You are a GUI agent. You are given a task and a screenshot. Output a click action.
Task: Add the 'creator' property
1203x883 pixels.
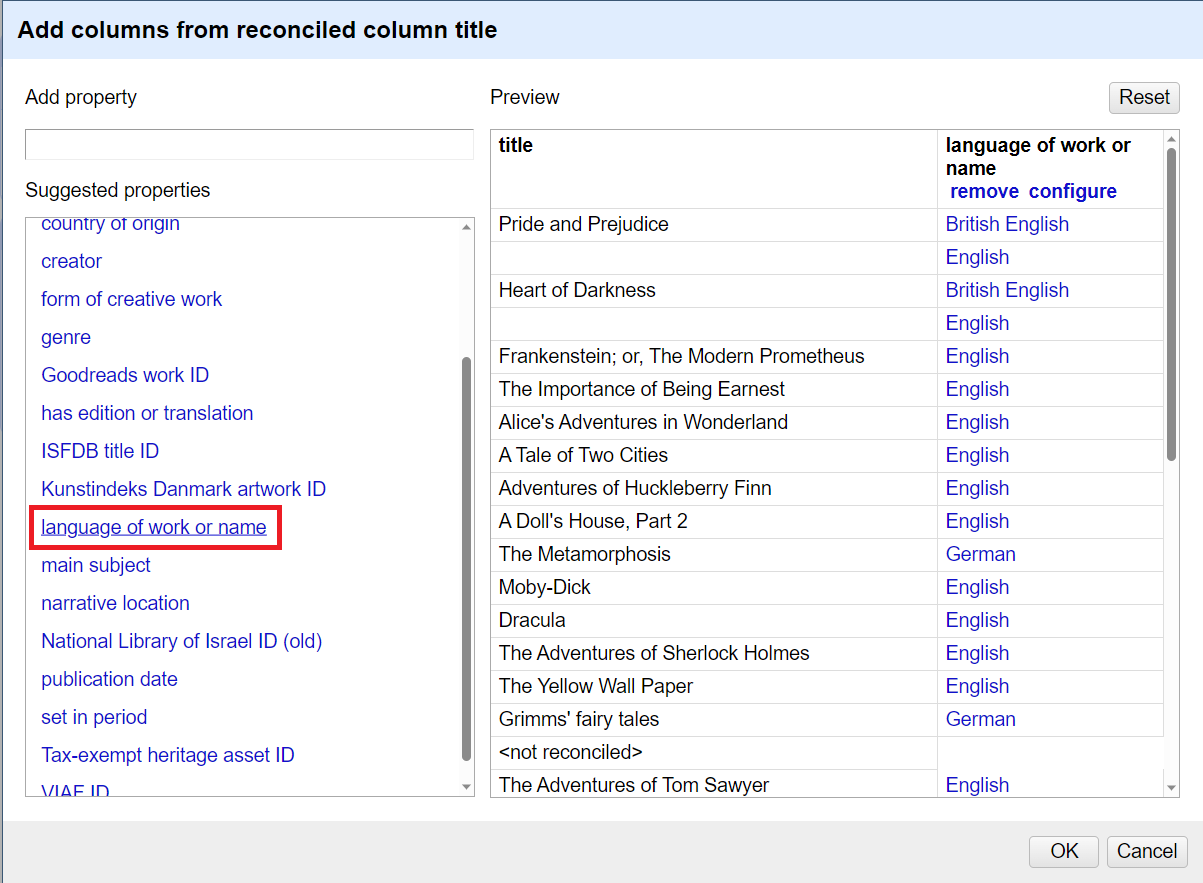point(71,261)
